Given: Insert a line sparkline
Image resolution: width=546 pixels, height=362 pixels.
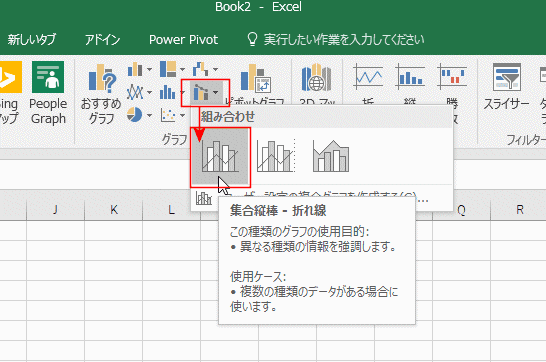Looking at the screenshot, I should pos(368,85).
